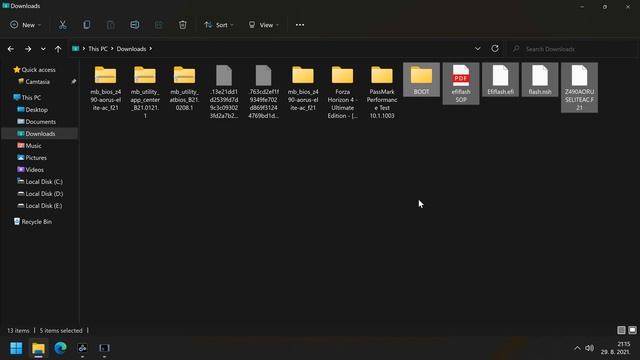The height and width of the screenshot is (360, 640).
Task: Select Downloads in sidebar
Action: pyautogui.click(x=40, y=133)
